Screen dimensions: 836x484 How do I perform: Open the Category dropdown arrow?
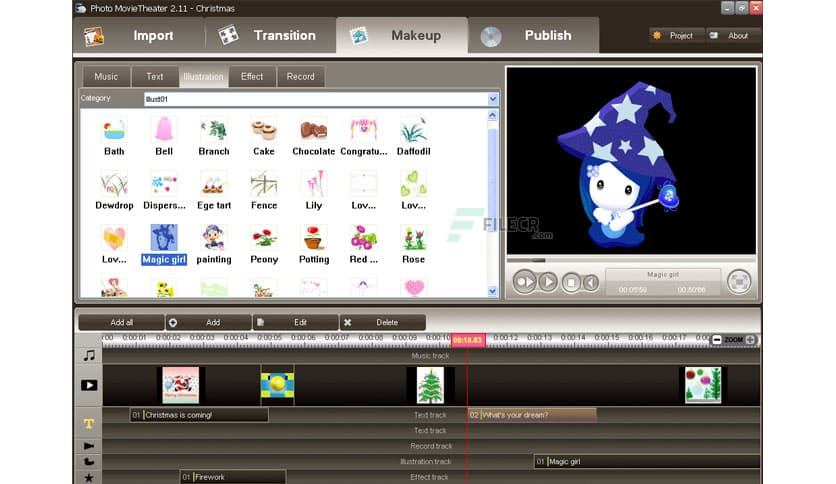pos(493,99)
